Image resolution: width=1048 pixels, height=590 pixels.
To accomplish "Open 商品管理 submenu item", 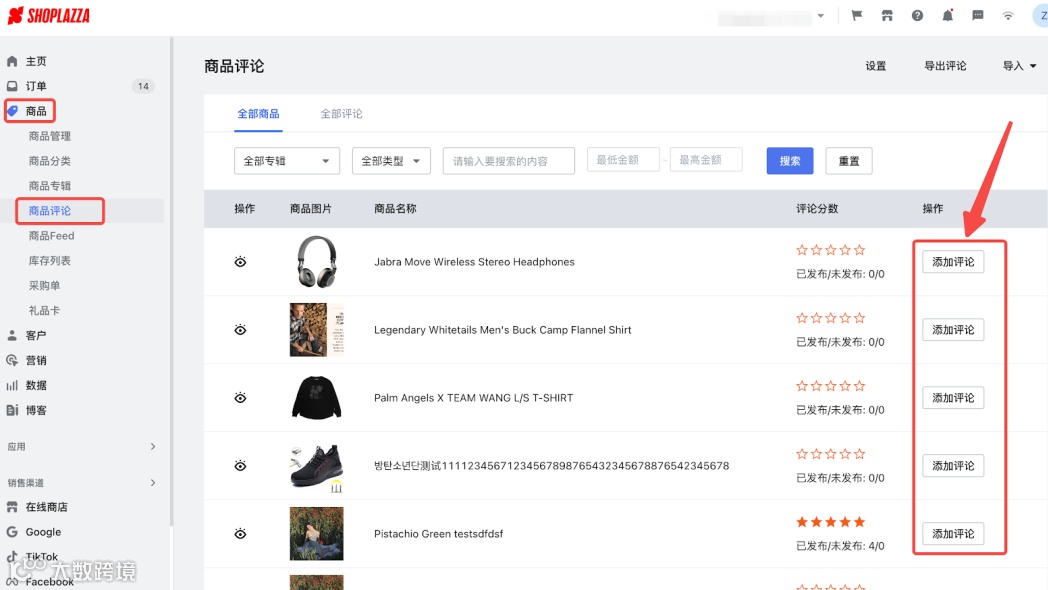I will tap(49, 136).
